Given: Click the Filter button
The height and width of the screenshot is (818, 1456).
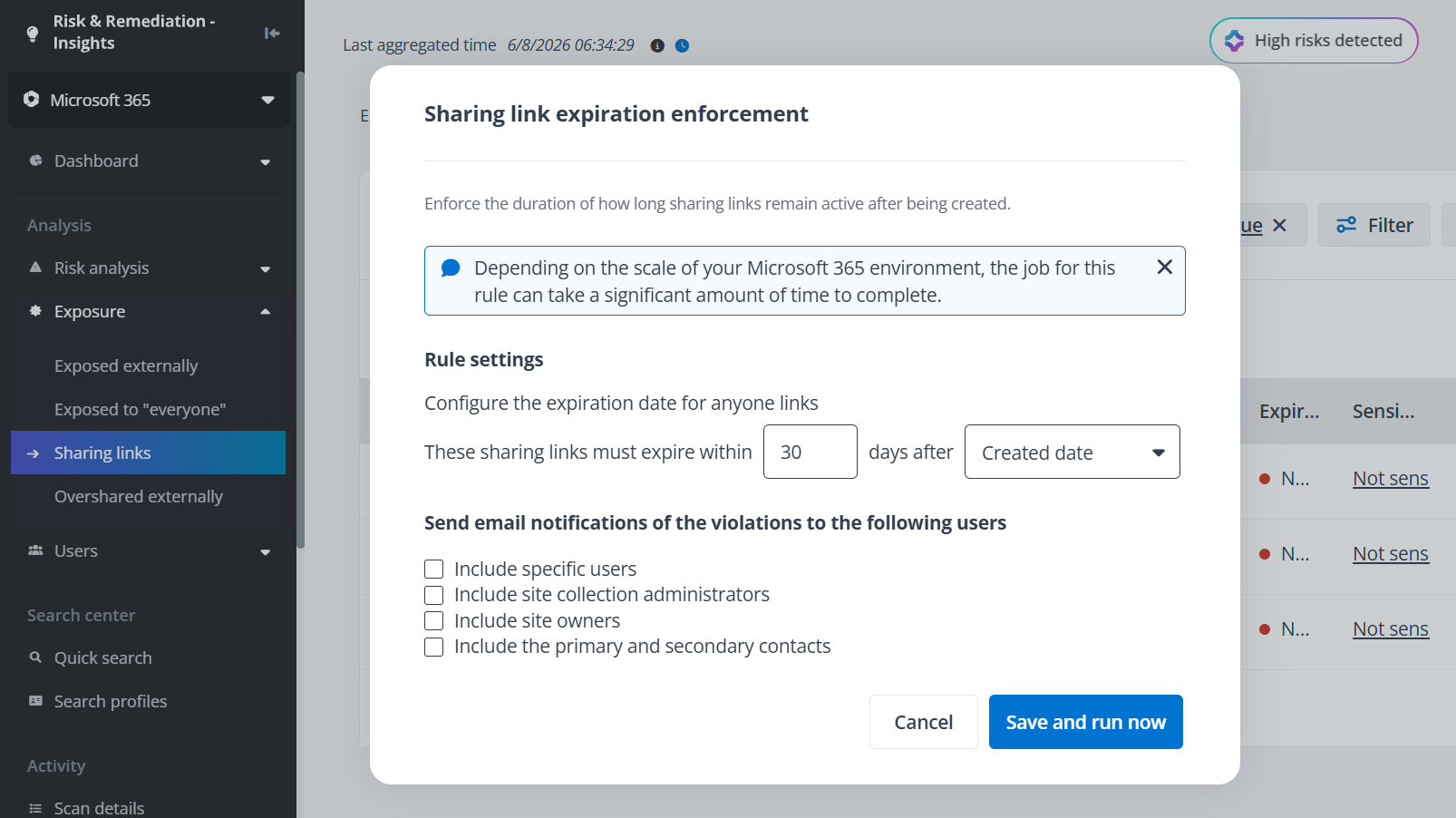Looking at the screenshot, I should pyautogui.click(x=1374, y=225).
